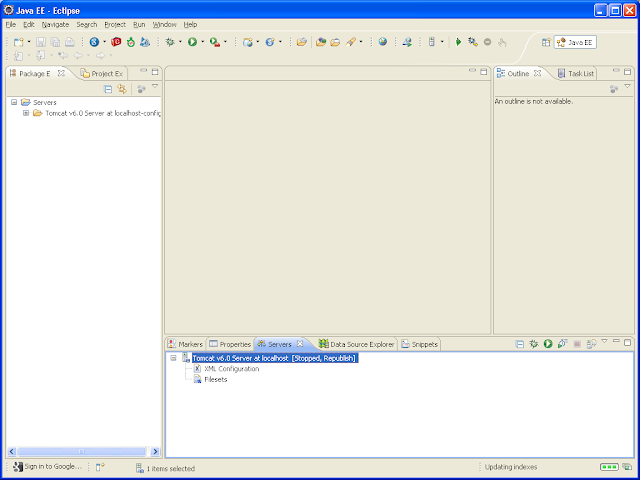Click the green progress indicator in status bar
This screenshot has height=480, width=640.
tap(609, 467)
